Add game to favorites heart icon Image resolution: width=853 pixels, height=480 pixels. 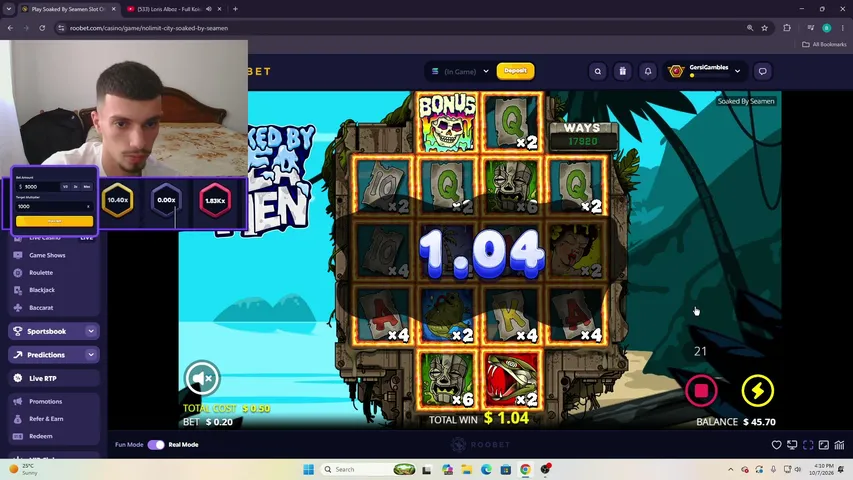[776, 445]
